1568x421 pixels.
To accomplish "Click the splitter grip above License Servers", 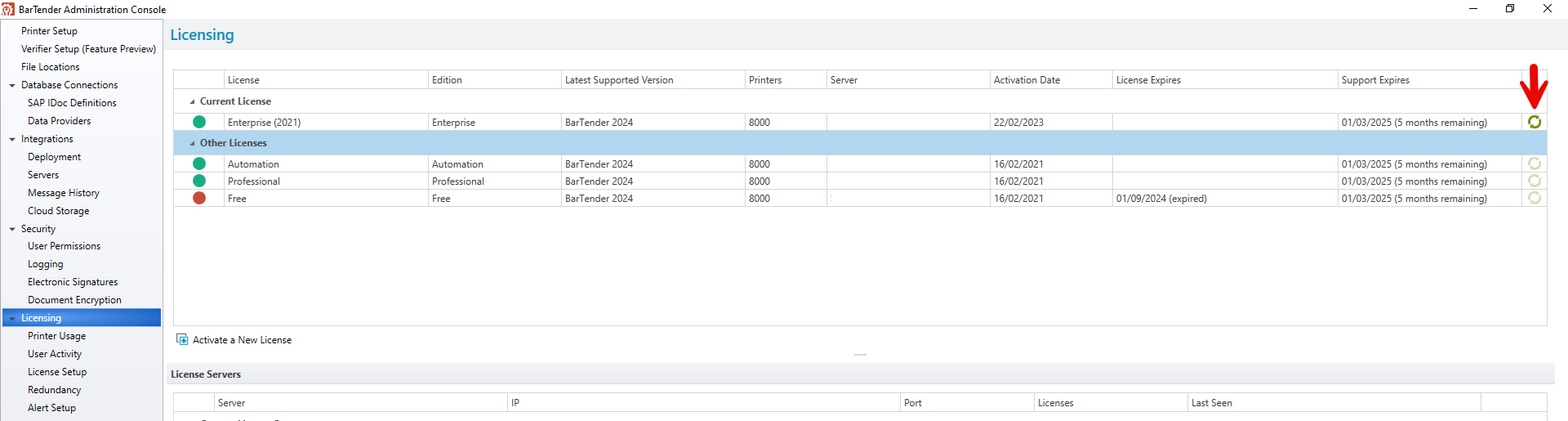I will point(860,355).
